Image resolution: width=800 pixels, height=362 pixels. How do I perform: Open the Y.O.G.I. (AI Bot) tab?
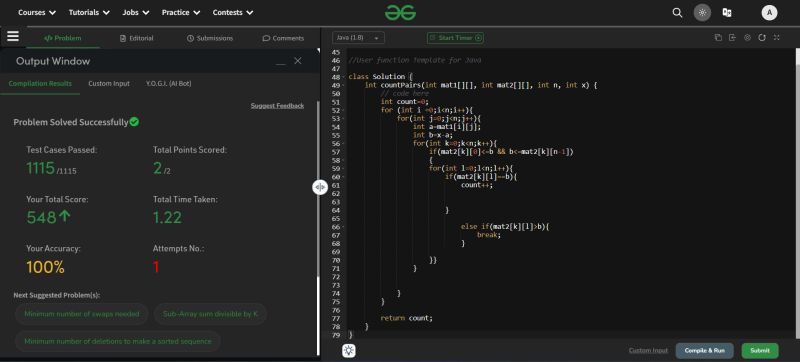(x=169, y=84)
